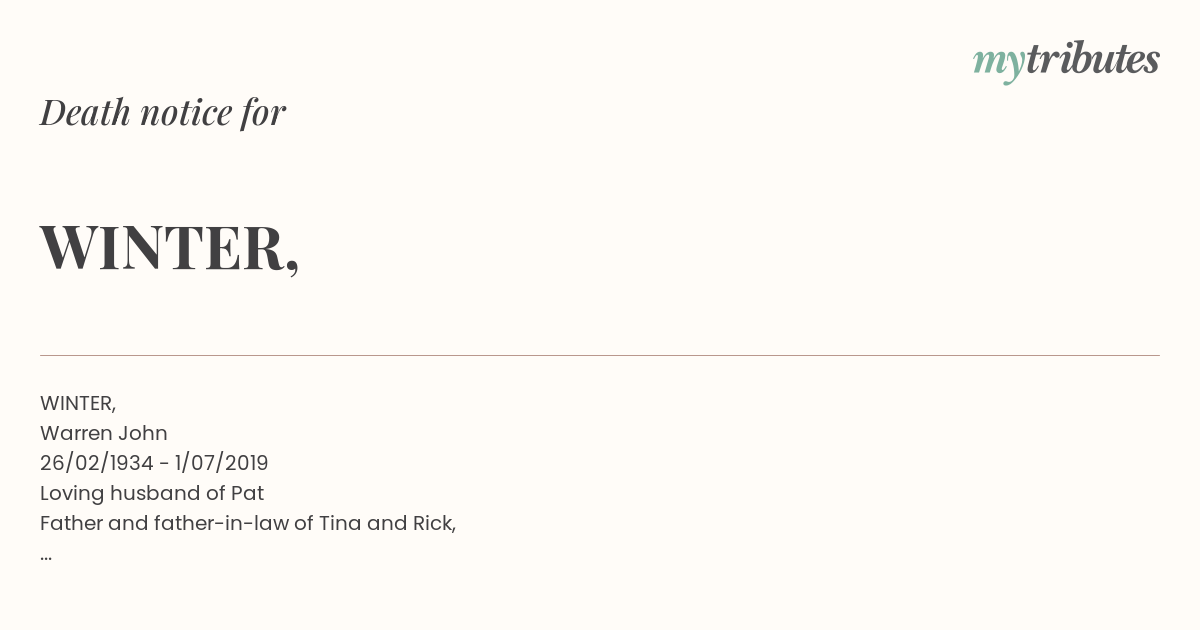This screenshot has width=1200, height=630.
Task: Click the large bold WINTER, headline
Action: point(169,247)
